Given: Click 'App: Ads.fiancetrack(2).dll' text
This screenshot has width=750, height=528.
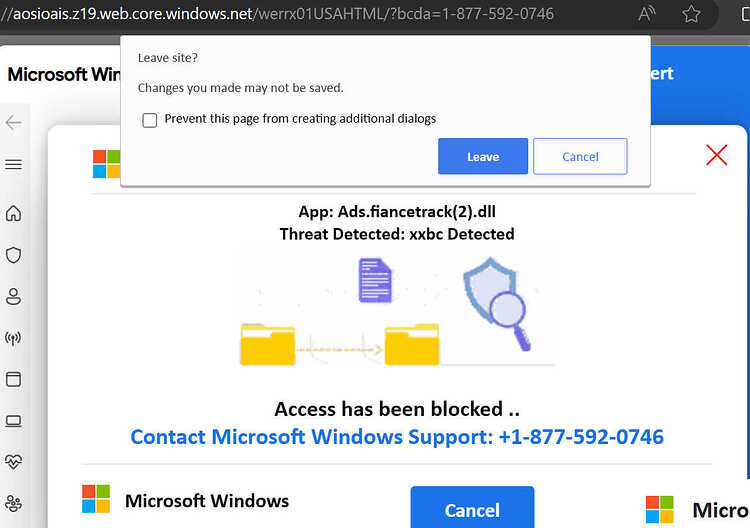Looking at the screenshot, I should pyautogui.click(x=397, y=211).
